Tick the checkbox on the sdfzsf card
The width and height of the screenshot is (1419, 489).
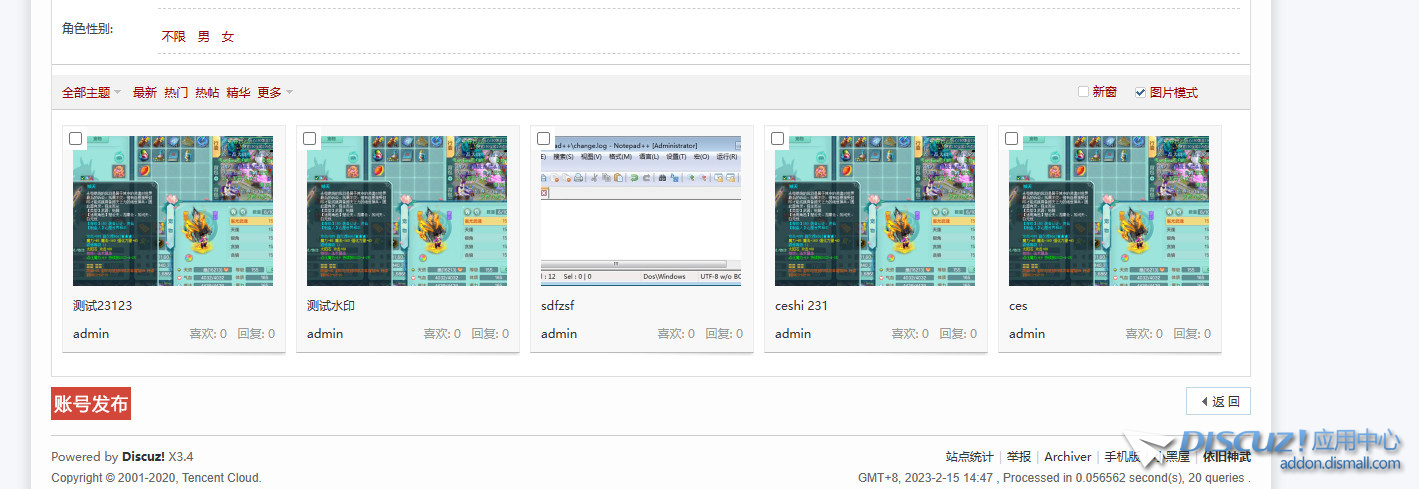(x=544, y=139)
